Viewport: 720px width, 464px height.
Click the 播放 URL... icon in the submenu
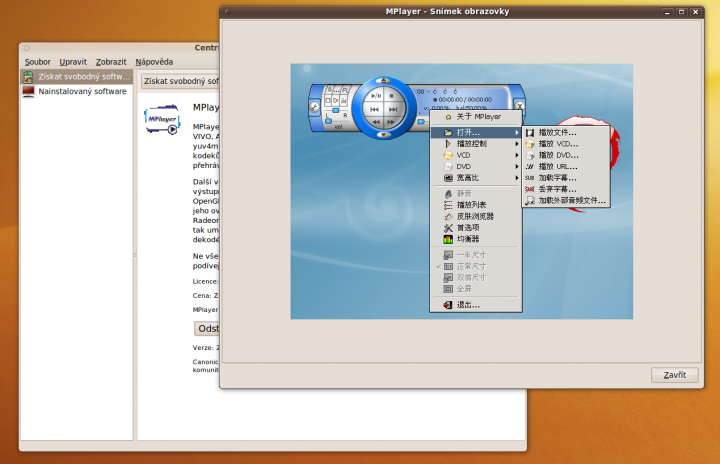pos(530,167)
